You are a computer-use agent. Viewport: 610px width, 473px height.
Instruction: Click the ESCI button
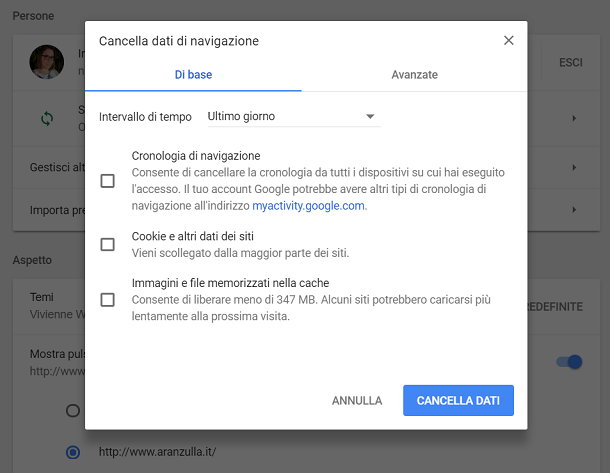click(x=571, y=63)
